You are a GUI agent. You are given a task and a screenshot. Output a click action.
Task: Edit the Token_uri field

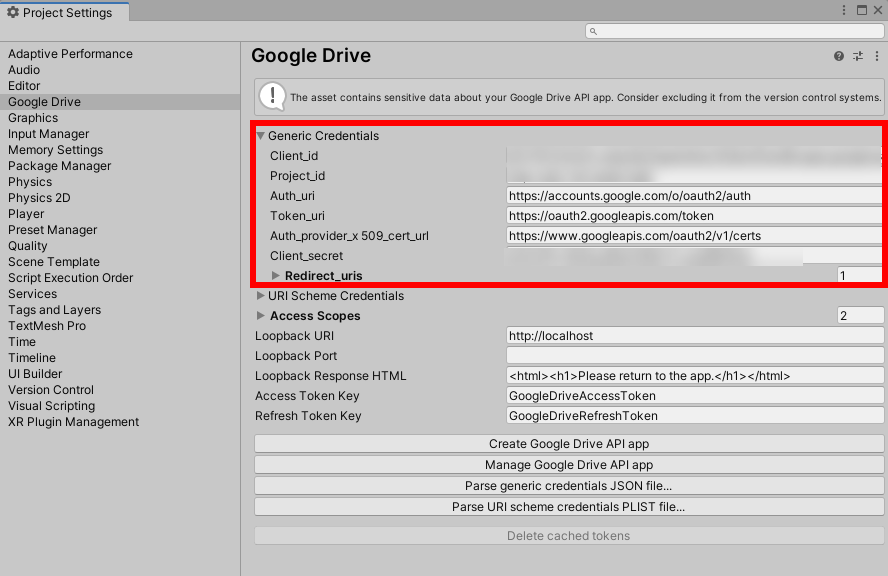(694, 216)
